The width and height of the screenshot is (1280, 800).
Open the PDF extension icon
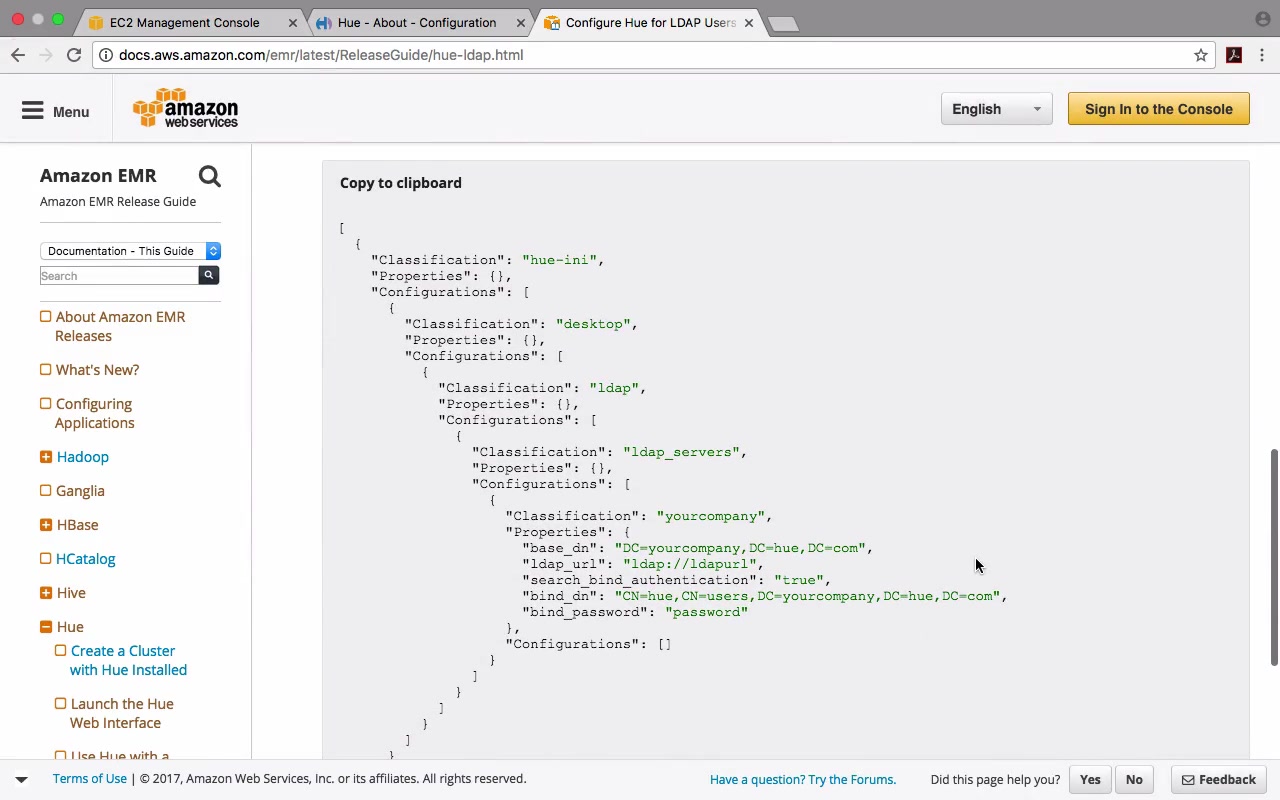coord(1234,55)
